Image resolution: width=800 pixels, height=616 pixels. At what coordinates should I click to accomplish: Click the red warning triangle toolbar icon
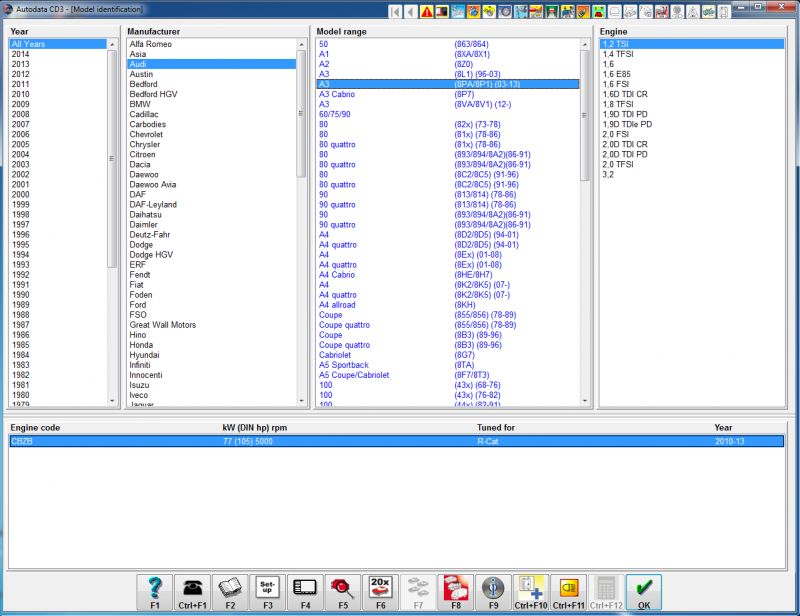(427, 11)
